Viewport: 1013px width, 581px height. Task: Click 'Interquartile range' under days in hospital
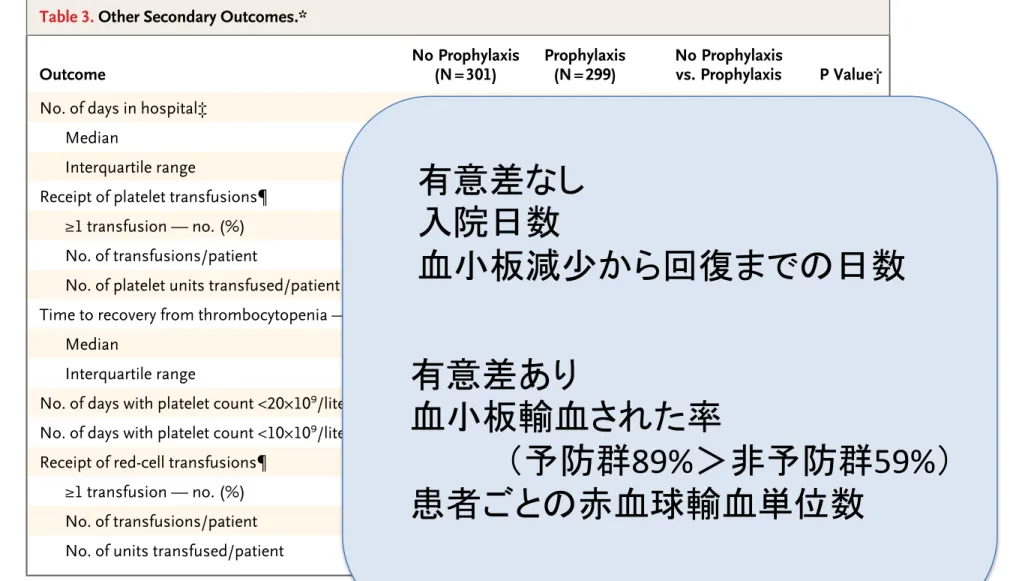pyautogui.click(x=131, y=167)
